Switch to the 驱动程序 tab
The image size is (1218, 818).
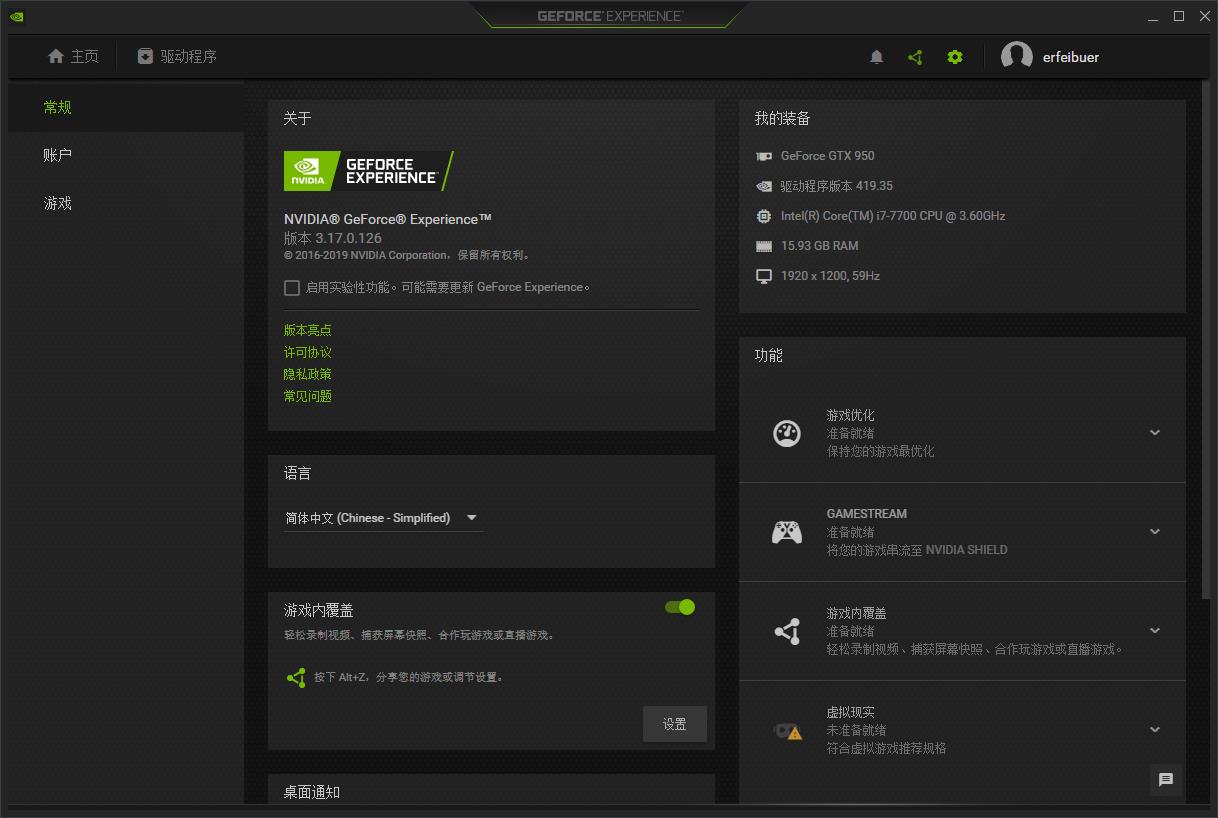tap(177, 57)
